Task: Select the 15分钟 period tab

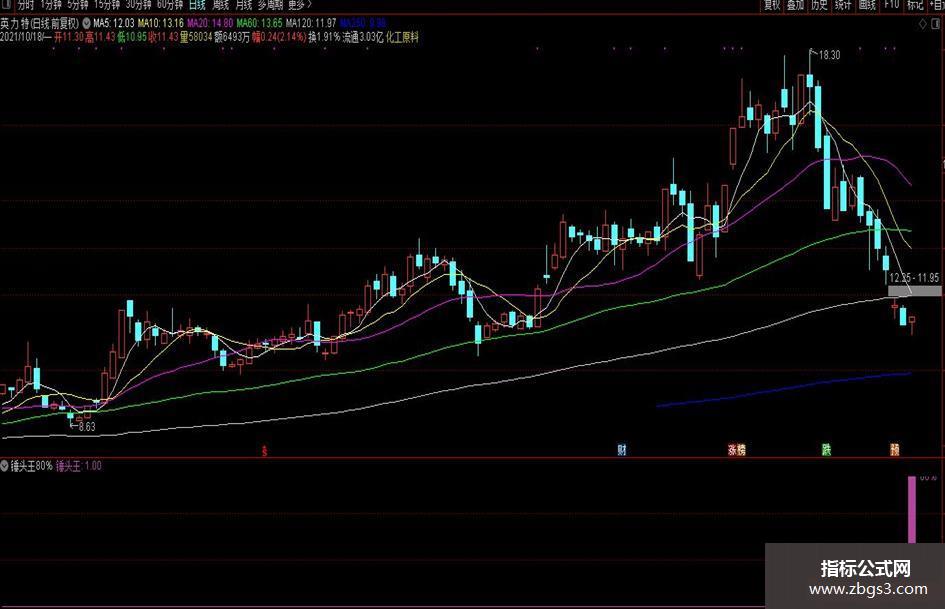Action: (107, 5)
